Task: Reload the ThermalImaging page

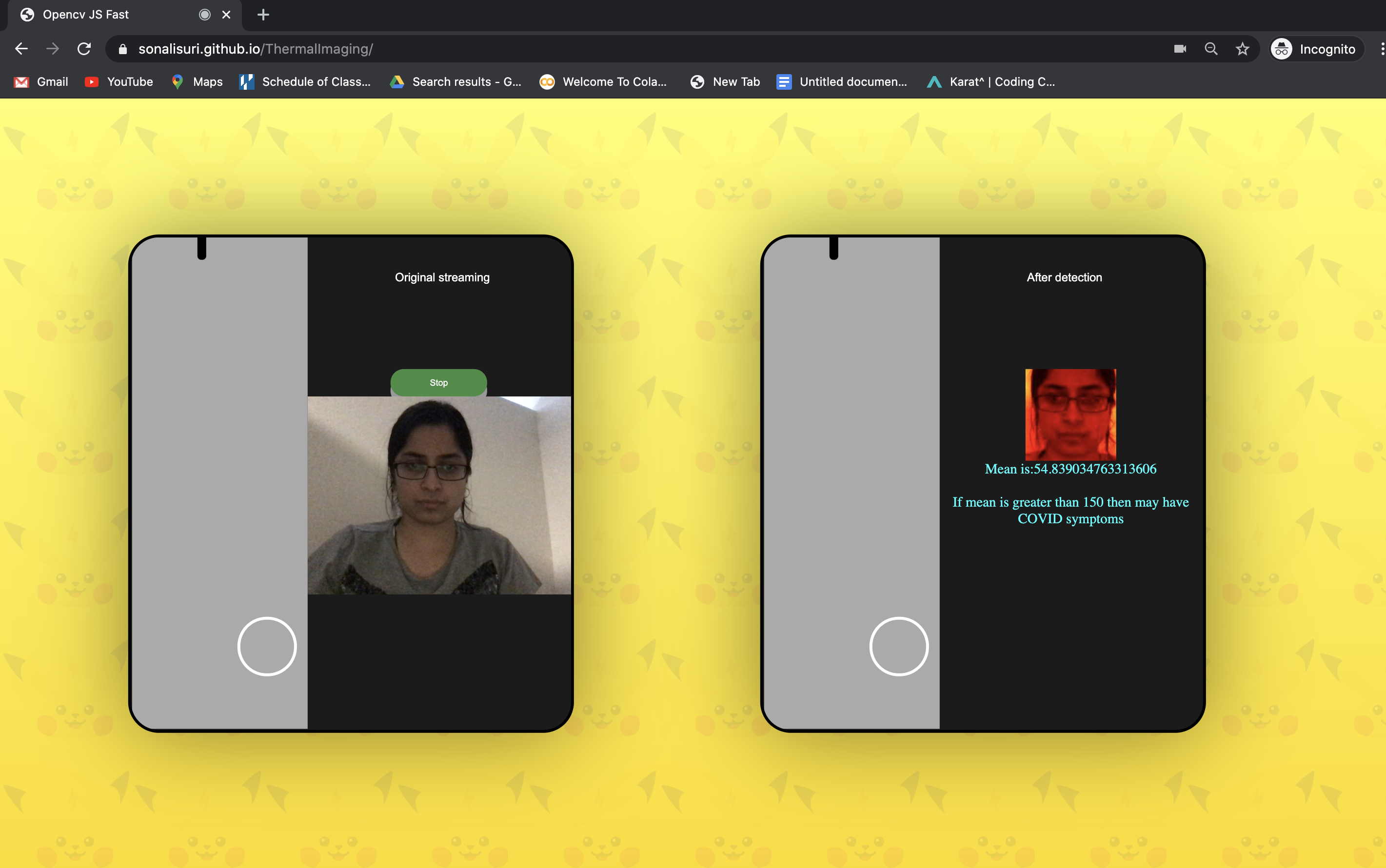Action: [84, 49]
